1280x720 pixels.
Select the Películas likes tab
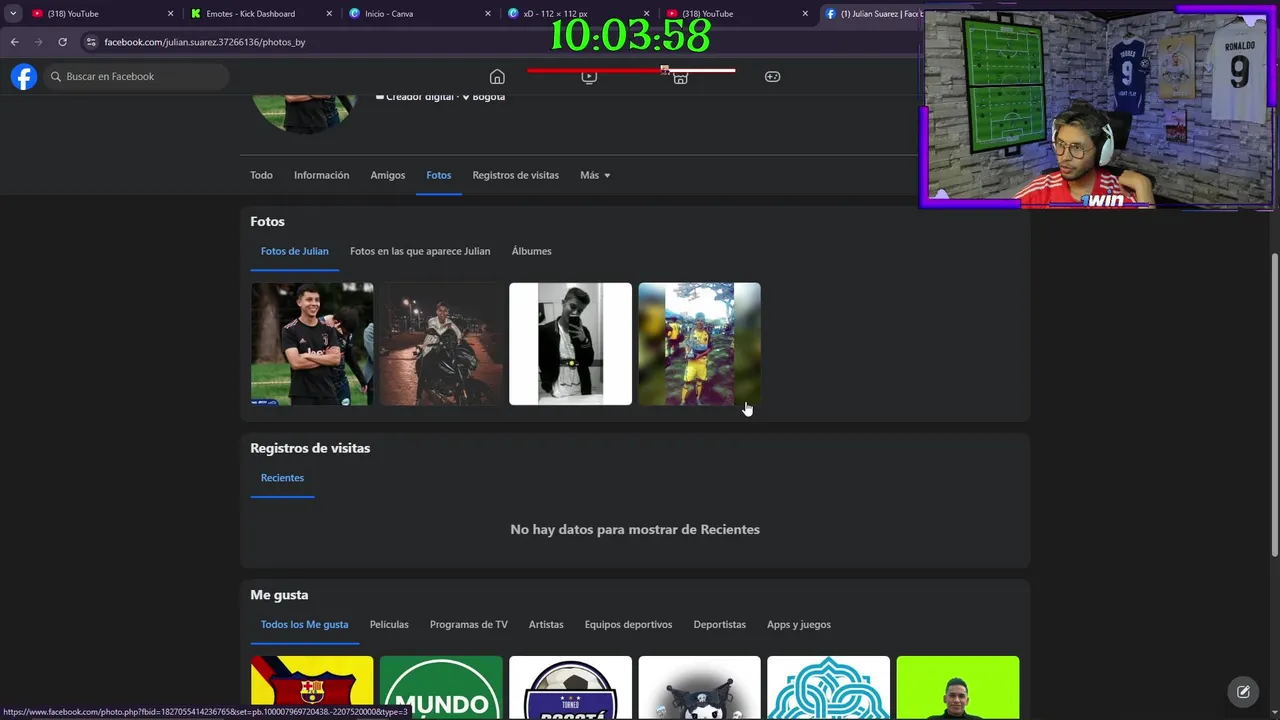click(389, 625)
